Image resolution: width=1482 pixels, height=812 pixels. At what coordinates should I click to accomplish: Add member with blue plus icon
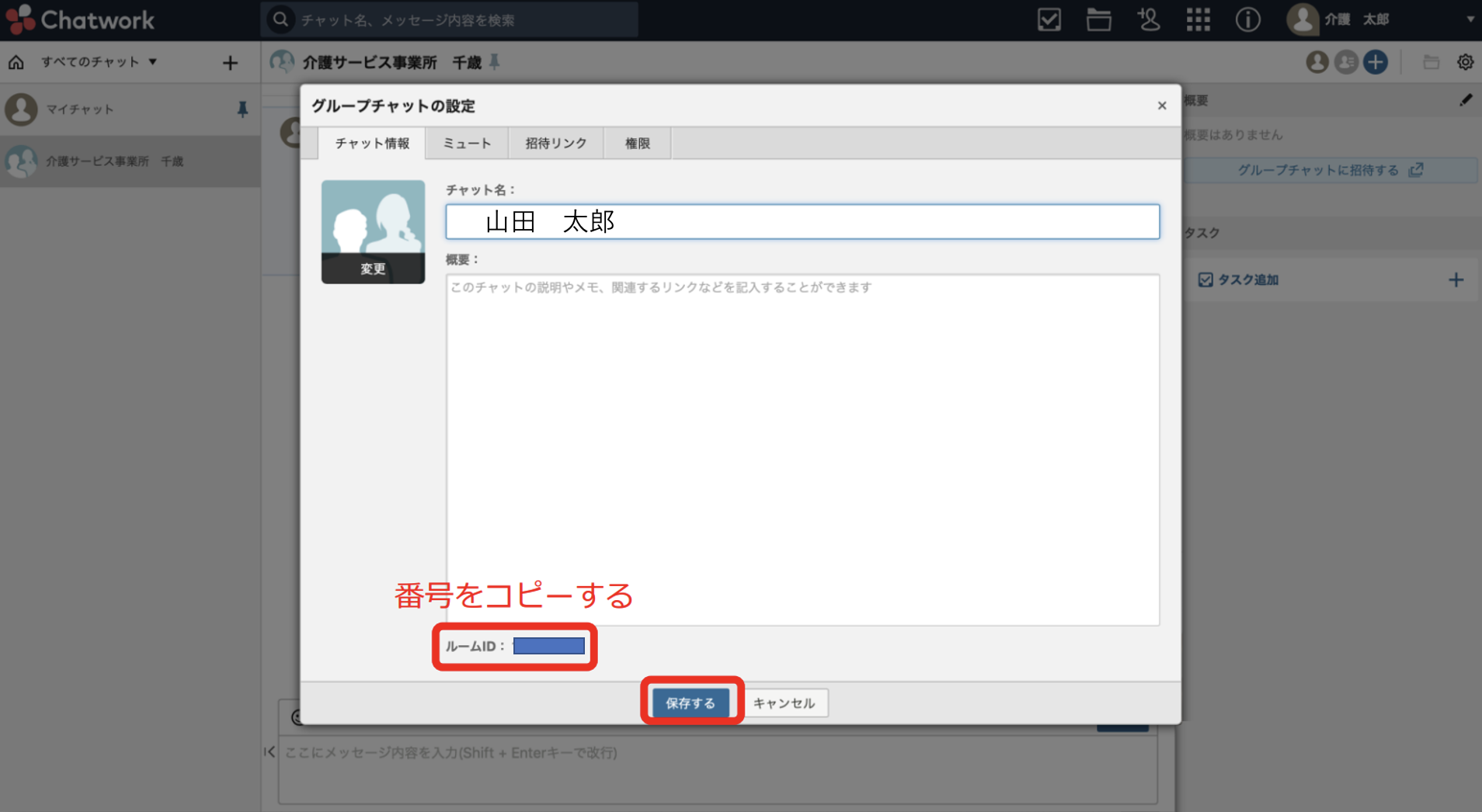(x=1376, y=62)
